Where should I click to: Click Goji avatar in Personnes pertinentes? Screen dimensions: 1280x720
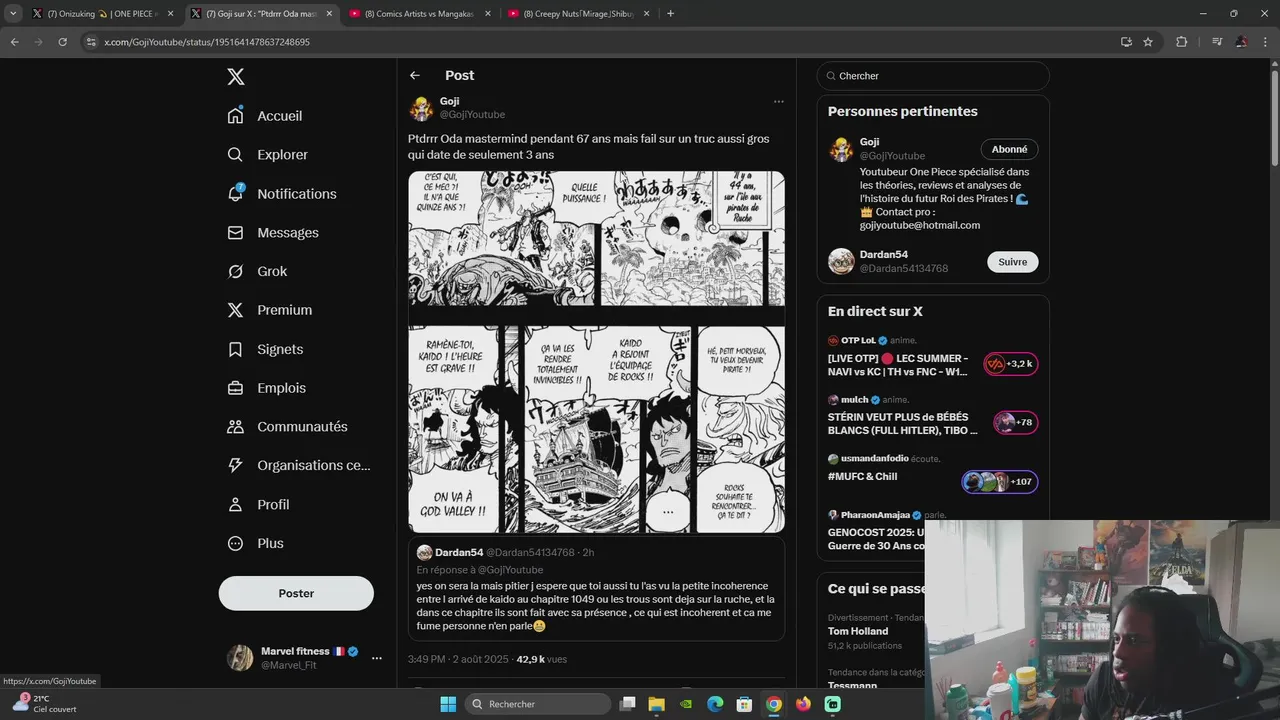tap(841, 149)
